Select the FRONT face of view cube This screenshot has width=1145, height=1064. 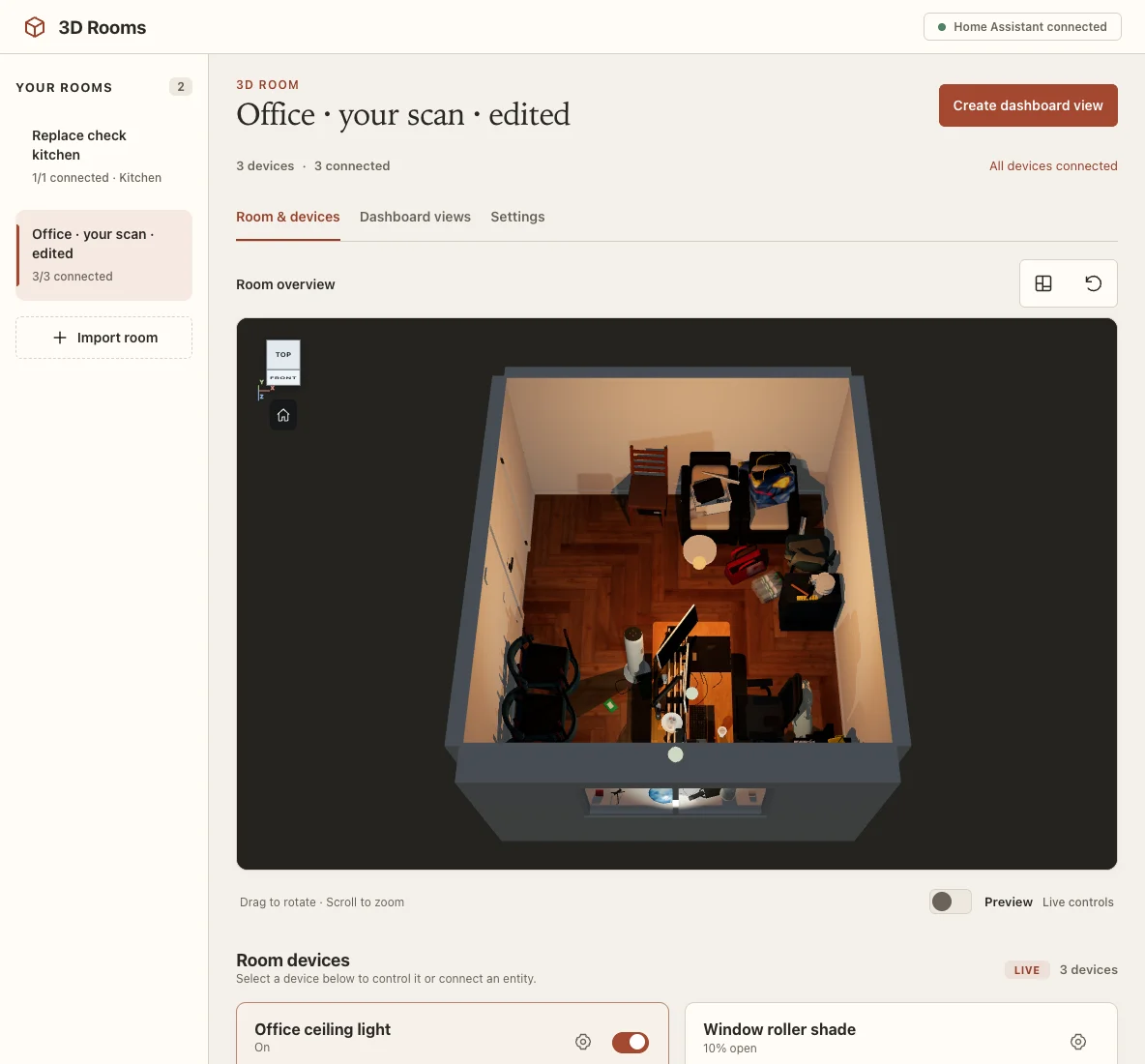pyautogui.click(x=283, y=377)
